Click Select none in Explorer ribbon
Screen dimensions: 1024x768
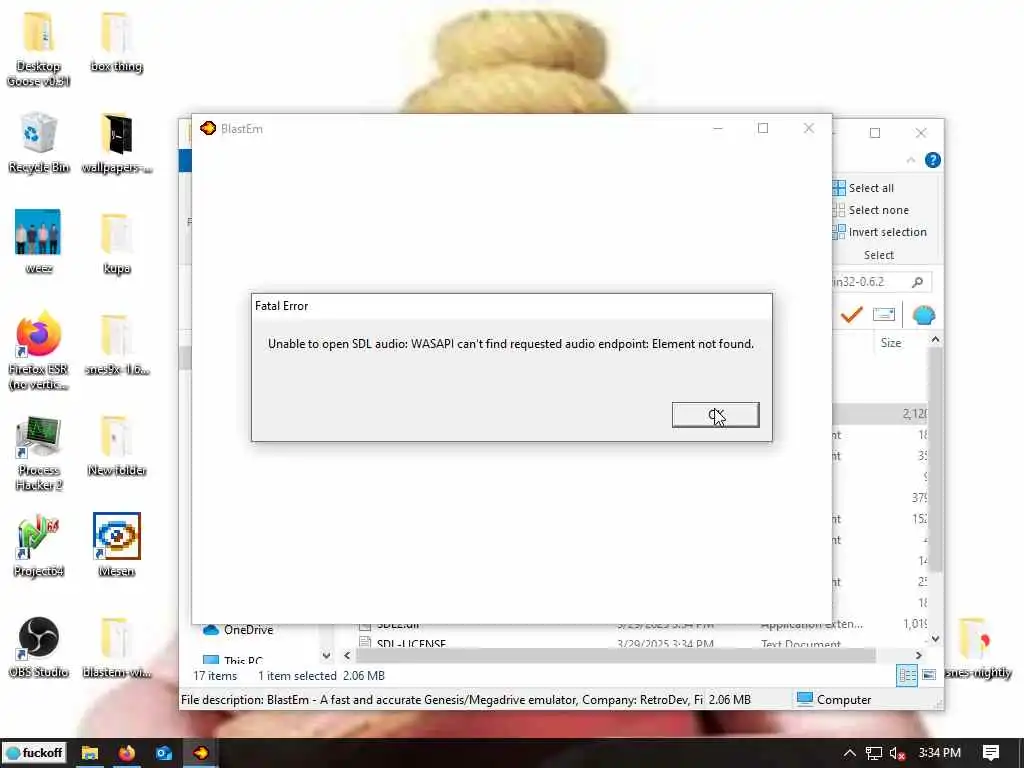point(871,210)
